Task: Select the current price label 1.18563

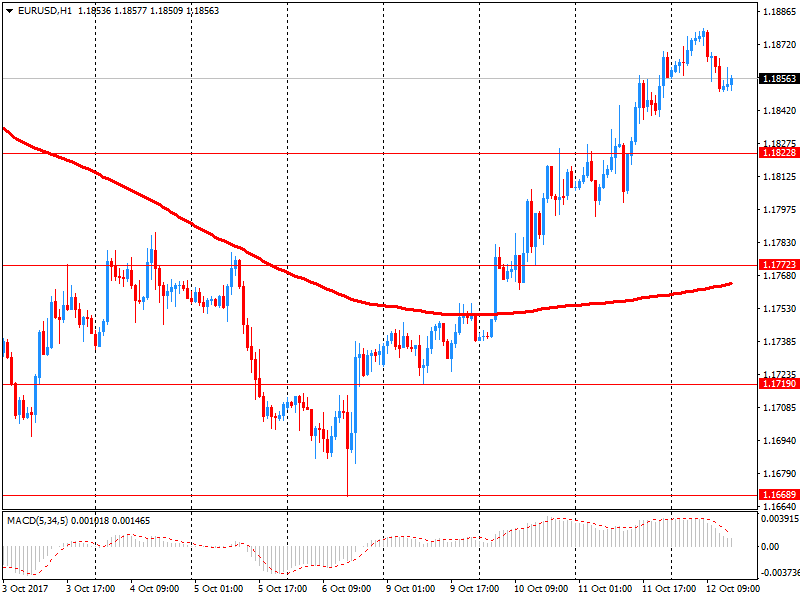Action: [x=779, y=79]
